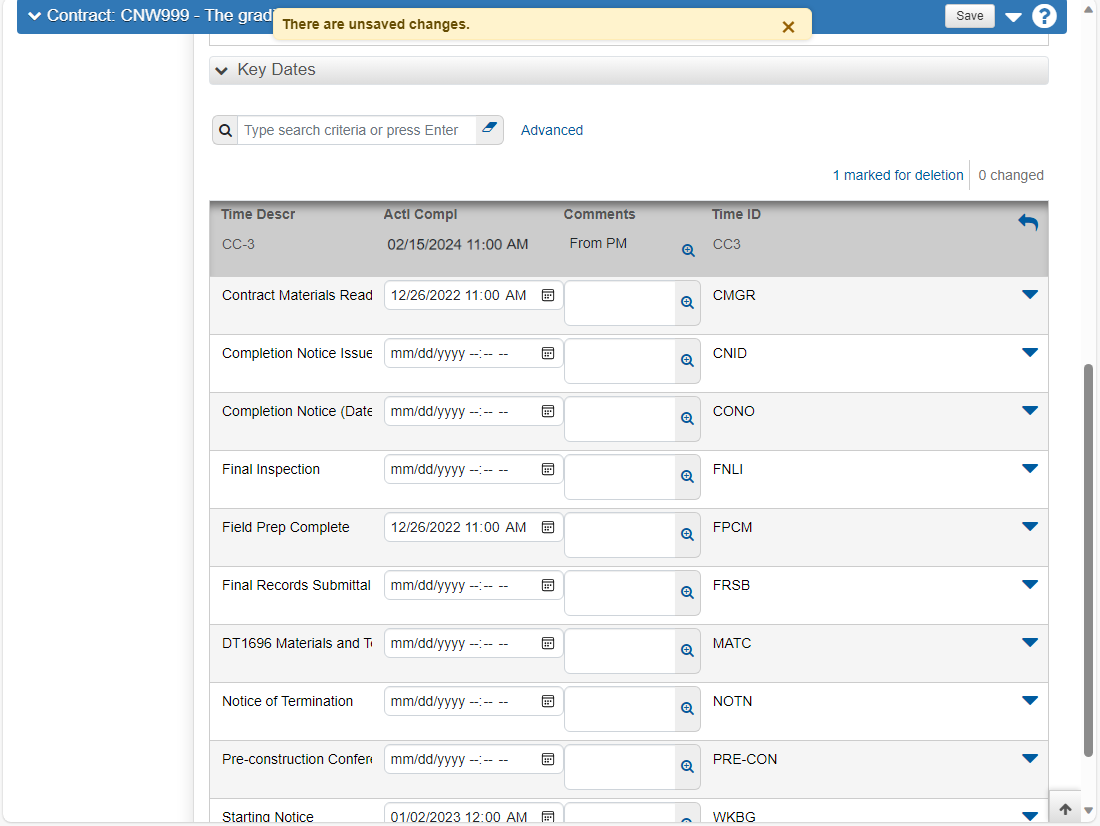The height and width of the screenshot is (826, 1100).
Task: Dismiss the unsaved changes notification
Action: 788,27
